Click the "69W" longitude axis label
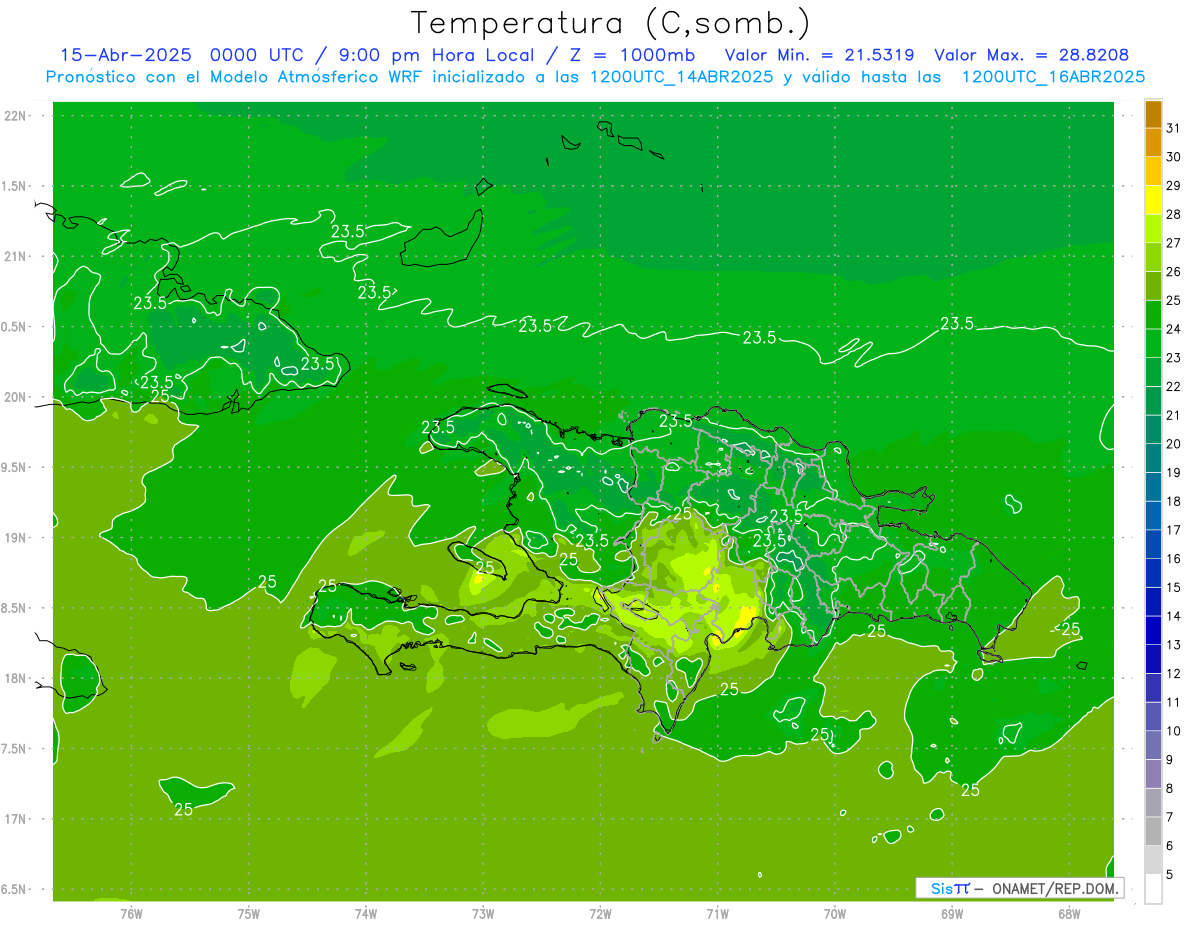 952,913
